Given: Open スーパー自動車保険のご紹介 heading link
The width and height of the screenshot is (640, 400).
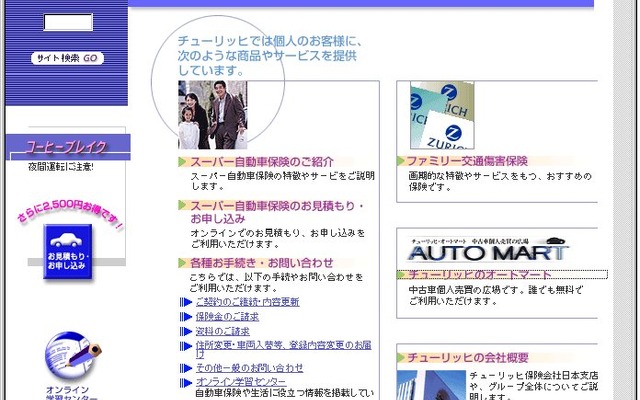Looking at the screenshot, I should (262, 162).
